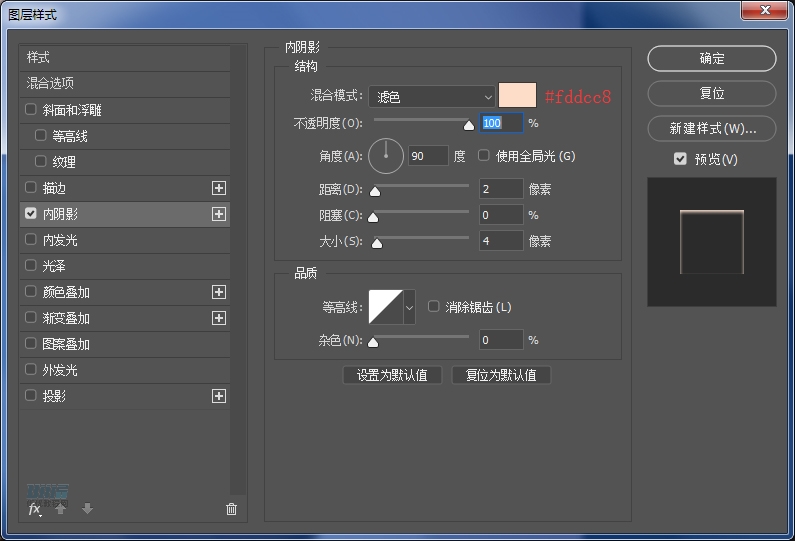Click the fx effects menu icon

[x=35, y=509]
